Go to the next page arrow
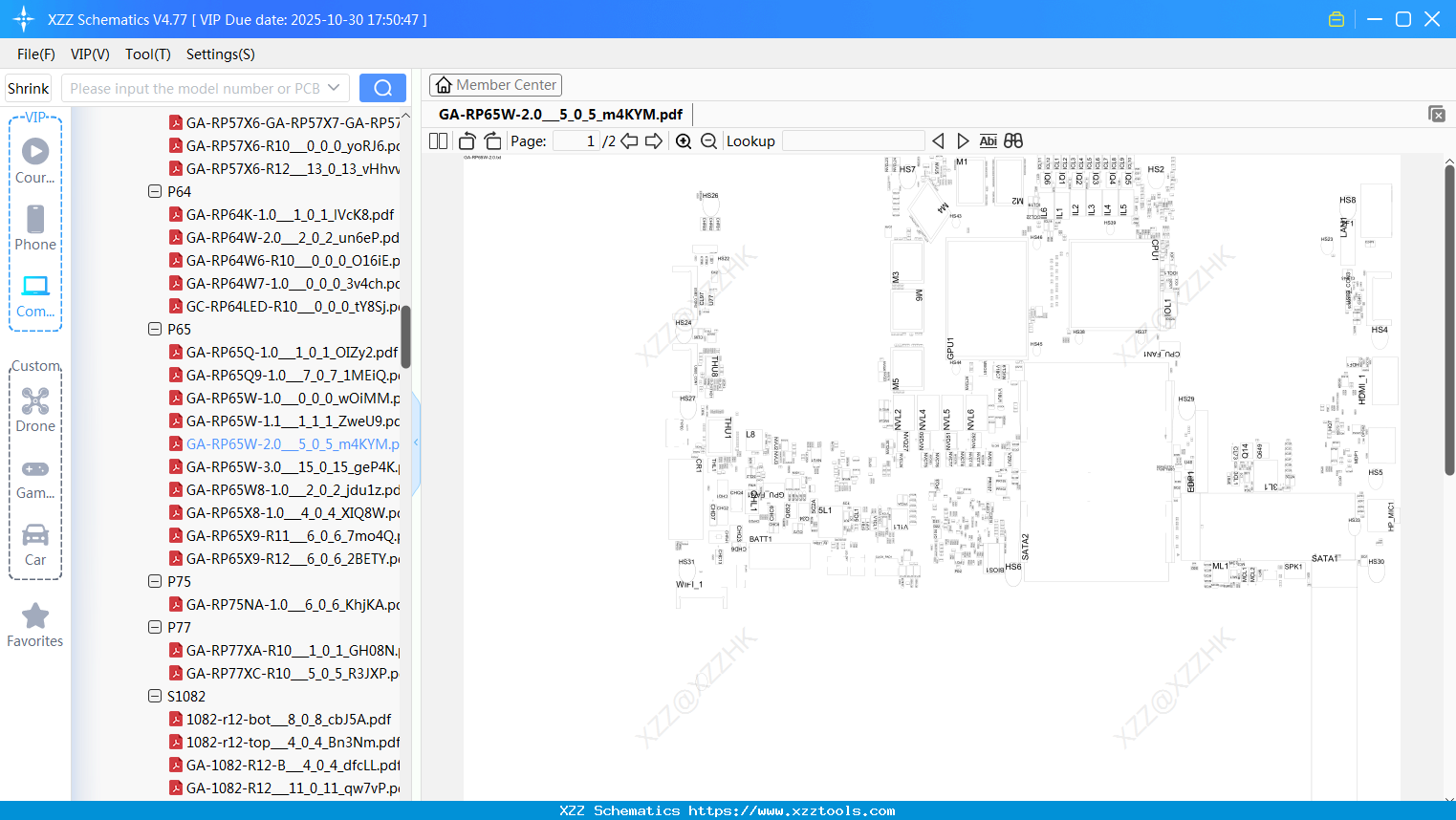Image resolution: width=1456 pixels, height=820 pixels. pyautogui.click(x=654, y=141)
